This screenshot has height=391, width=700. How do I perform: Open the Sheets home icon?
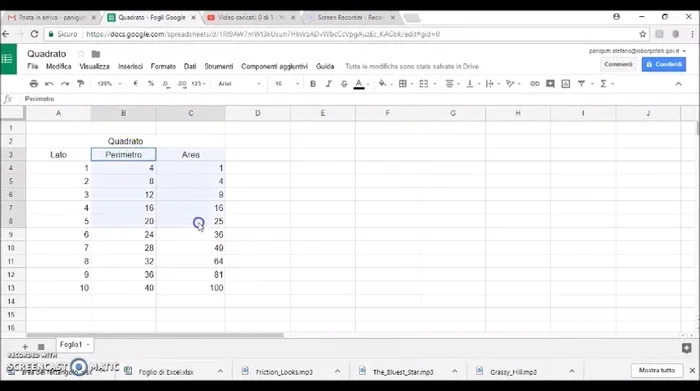coord(8,58)
